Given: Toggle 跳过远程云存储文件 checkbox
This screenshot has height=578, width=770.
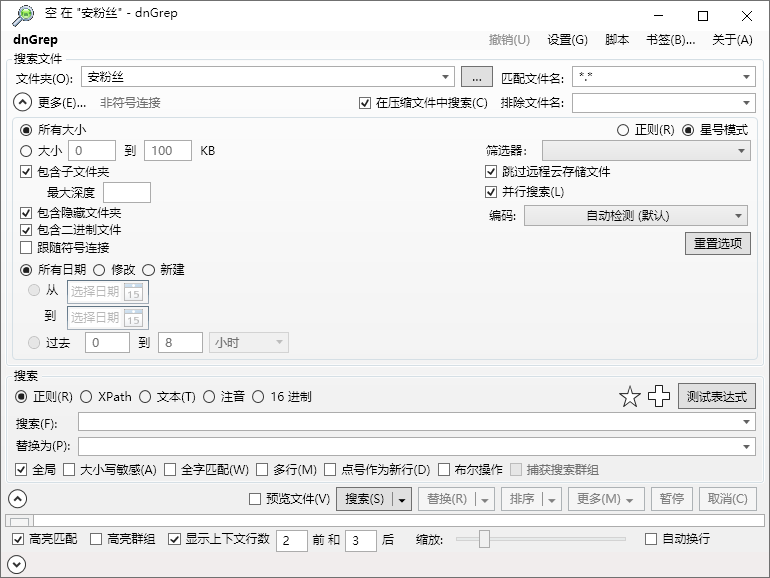Looking at the screenshot, I should point(491,172).
